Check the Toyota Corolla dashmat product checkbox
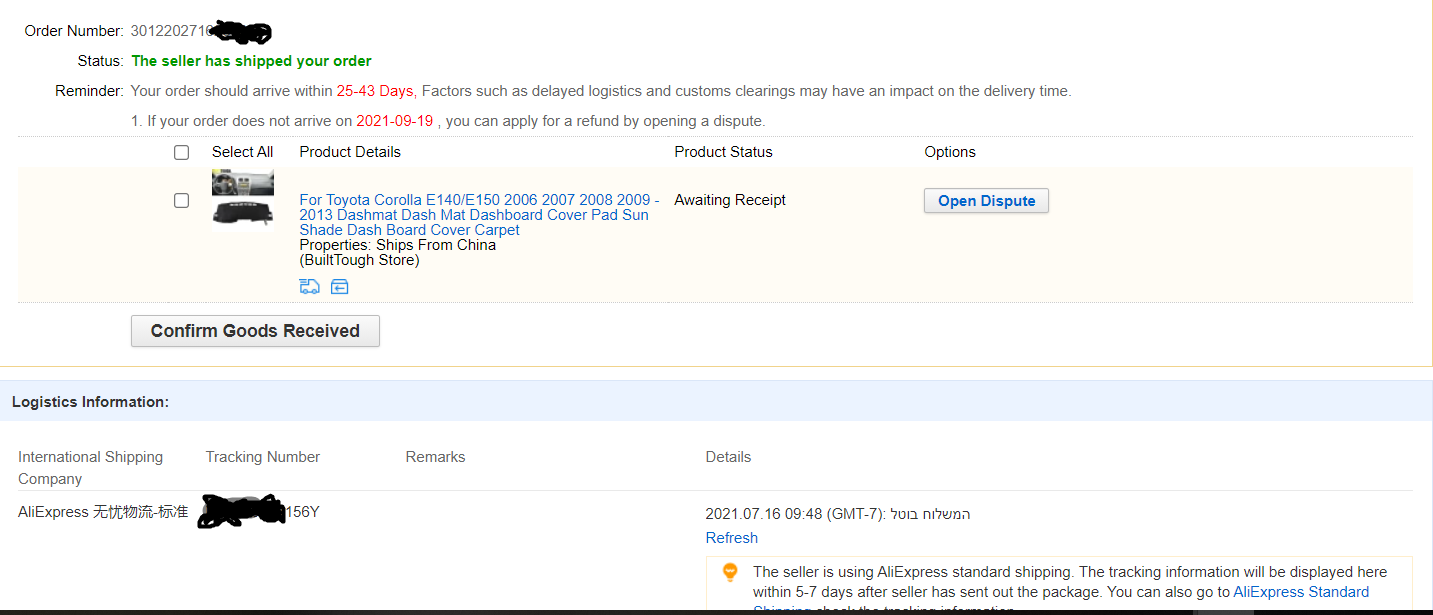 [x=181, y=200]
